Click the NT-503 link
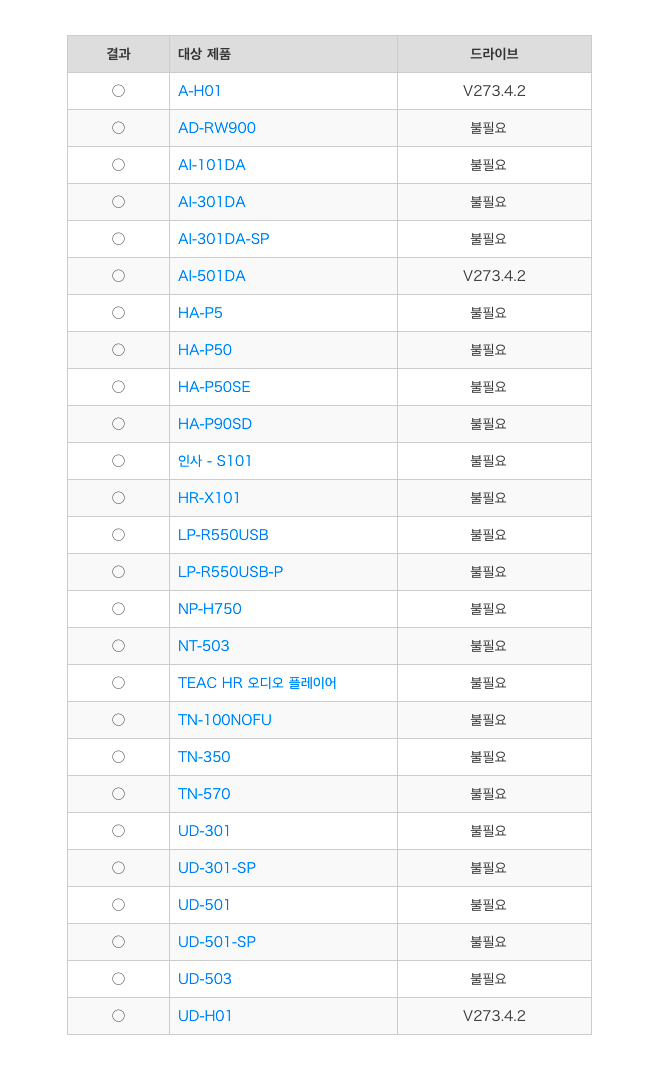The width and height of the screenshot is (650, 1069). (203, 646)
